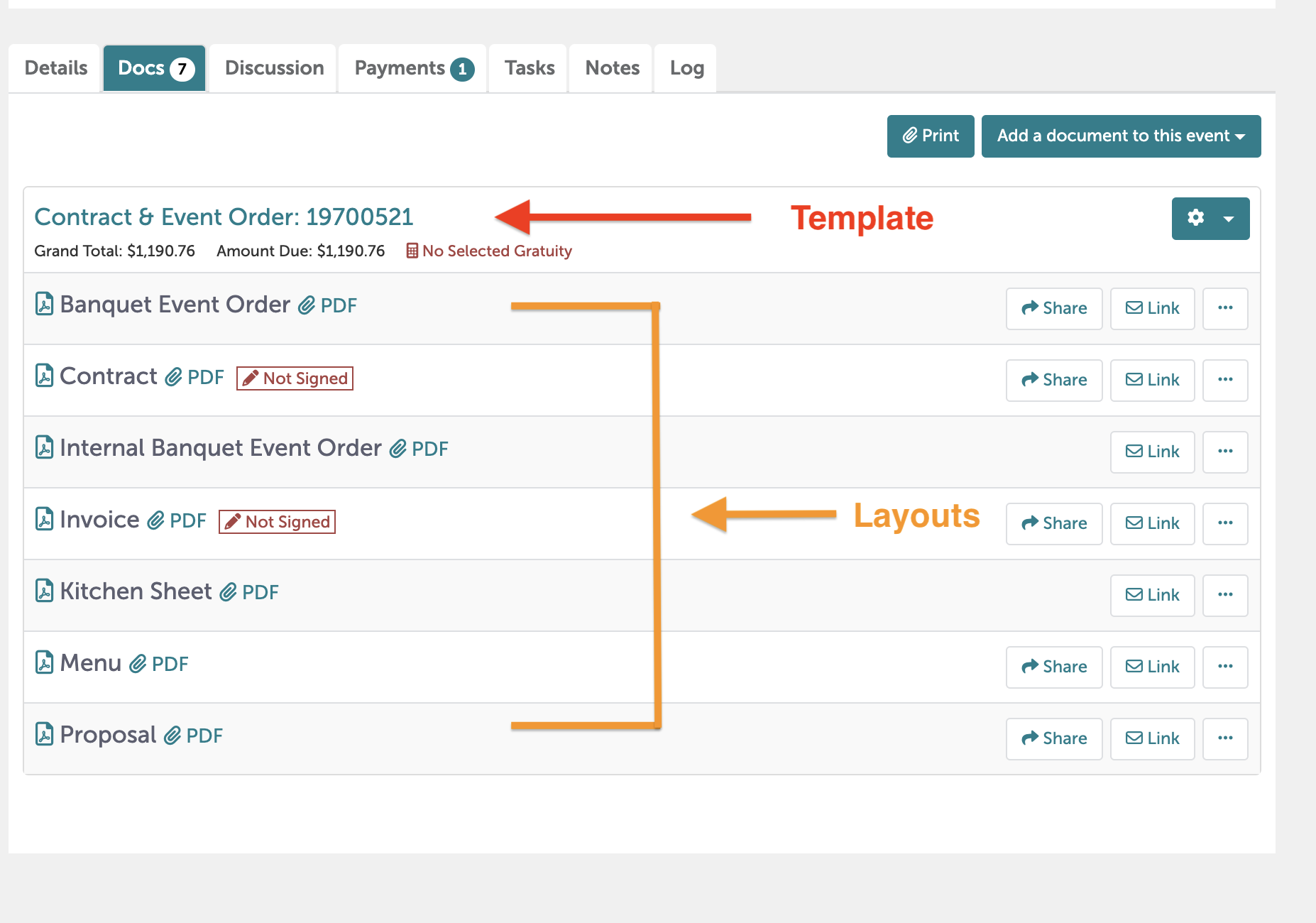This screenshot has height=923, width=1316.
Task: Open Contract & Event Order 19700521 link
Action: coord(224,217)
